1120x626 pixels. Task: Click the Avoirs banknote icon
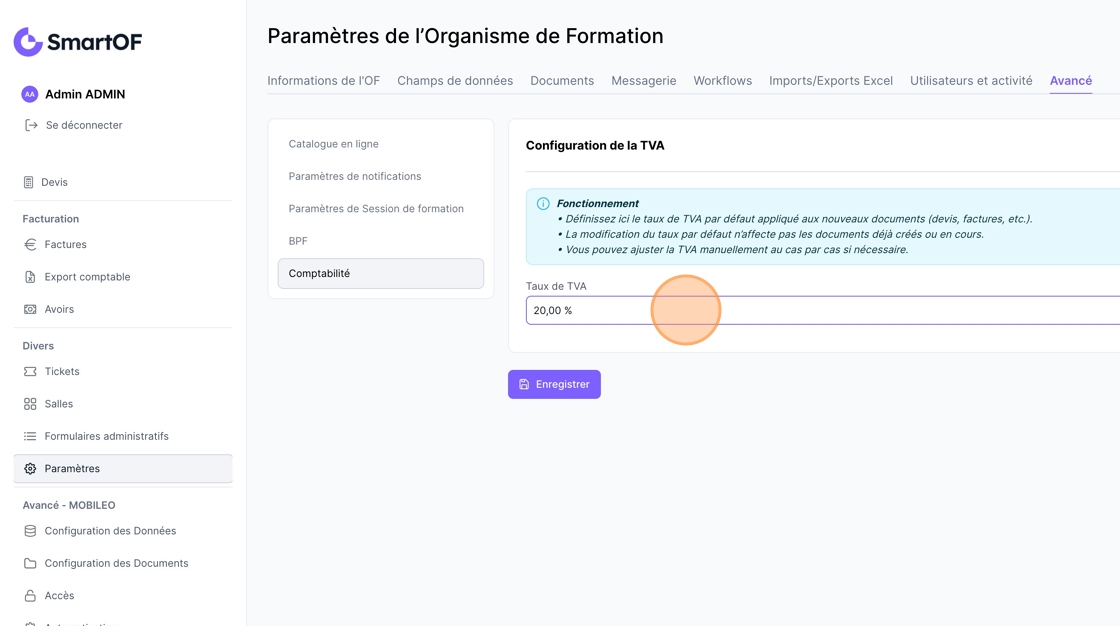coord(30,309)
